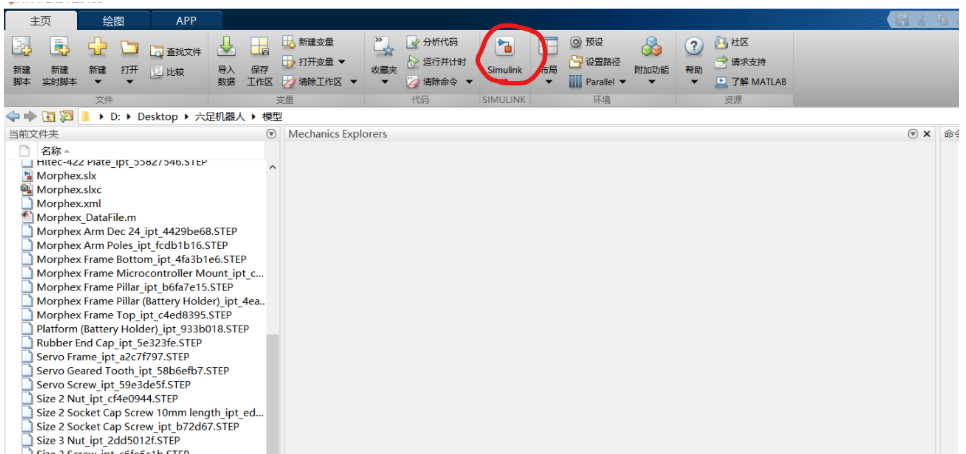Click D: in the address path
Viewport: 966px width, 454px height.
click(115, 116)
